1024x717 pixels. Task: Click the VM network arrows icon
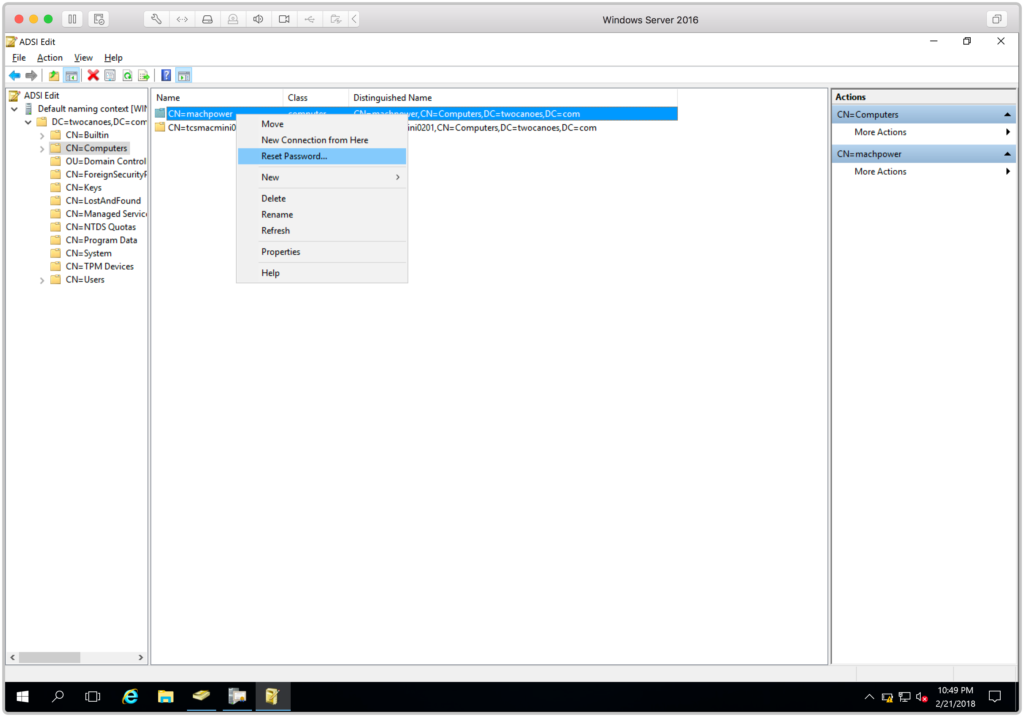182,20
